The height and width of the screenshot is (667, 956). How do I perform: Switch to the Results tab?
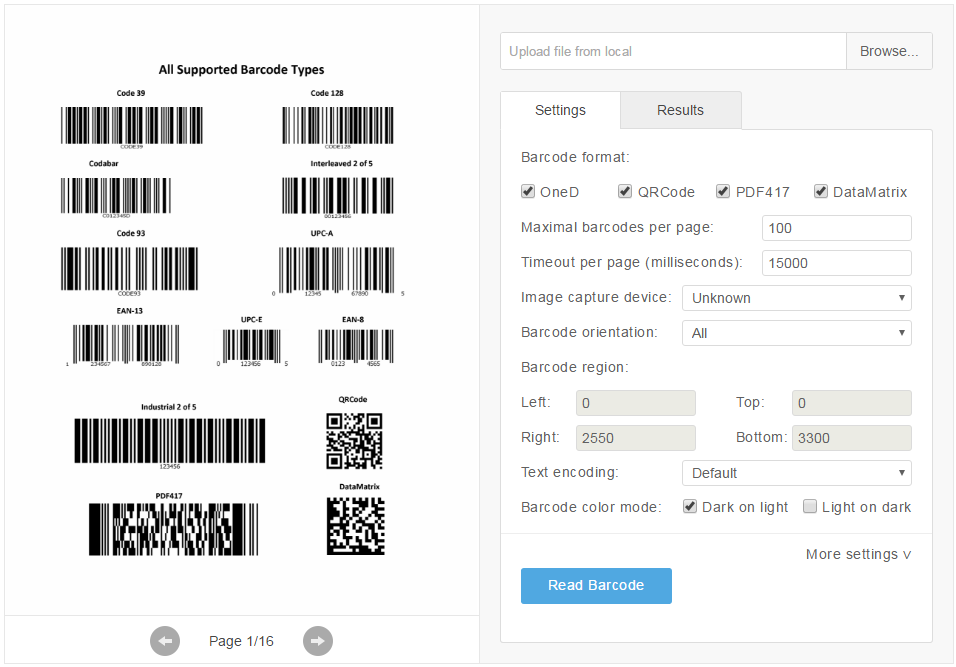click(x=680, y=110)
